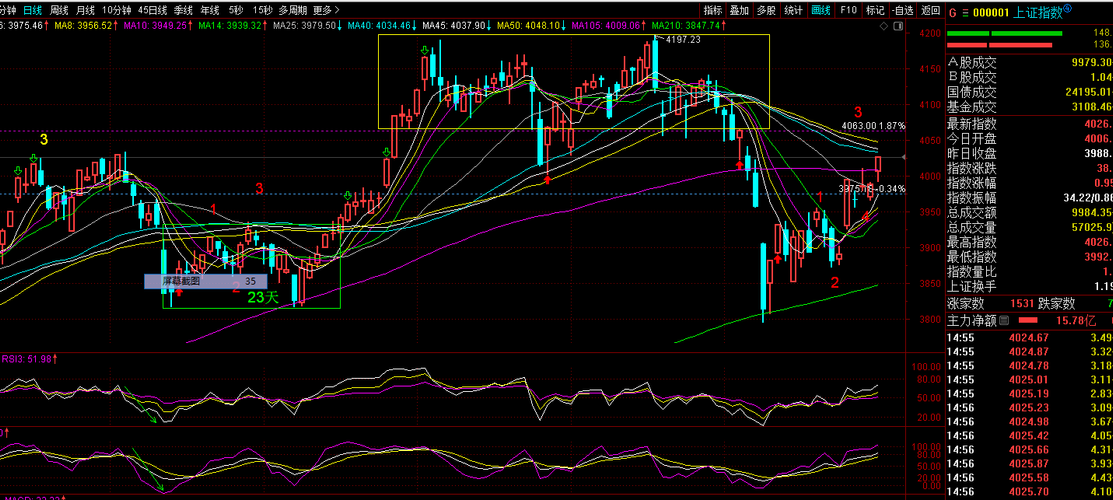Viewport: 1113px width, 500px height.
Task: Click the 返回 back button
Action: point(930,10)
